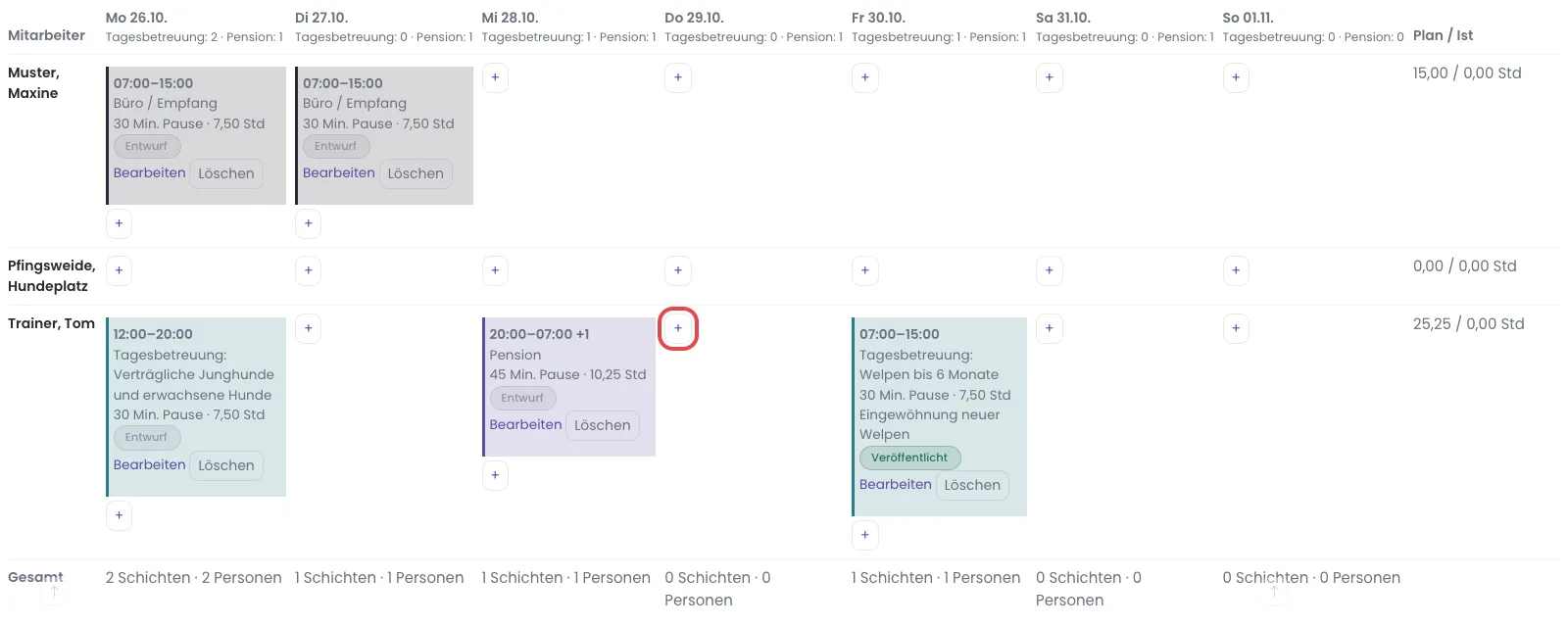The image size is (1568, 627).
Task: Click Entwurf badge on Maxine's Tuesday shift
Action: point(335,146)
